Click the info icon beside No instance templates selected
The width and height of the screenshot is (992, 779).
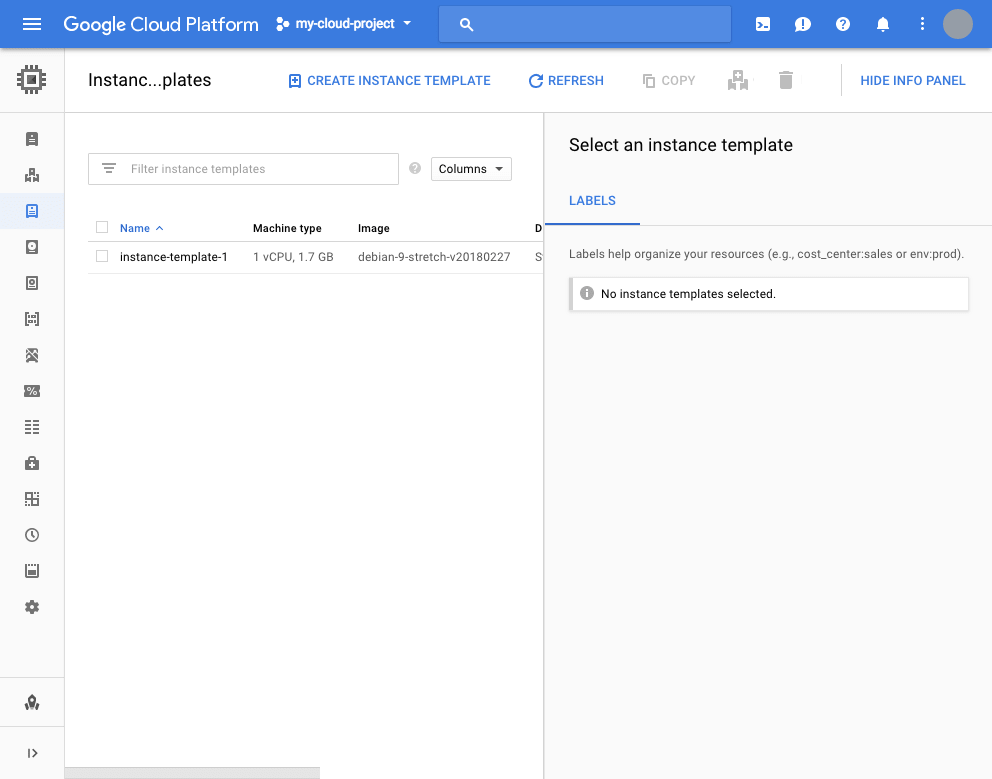pos(587,293)
